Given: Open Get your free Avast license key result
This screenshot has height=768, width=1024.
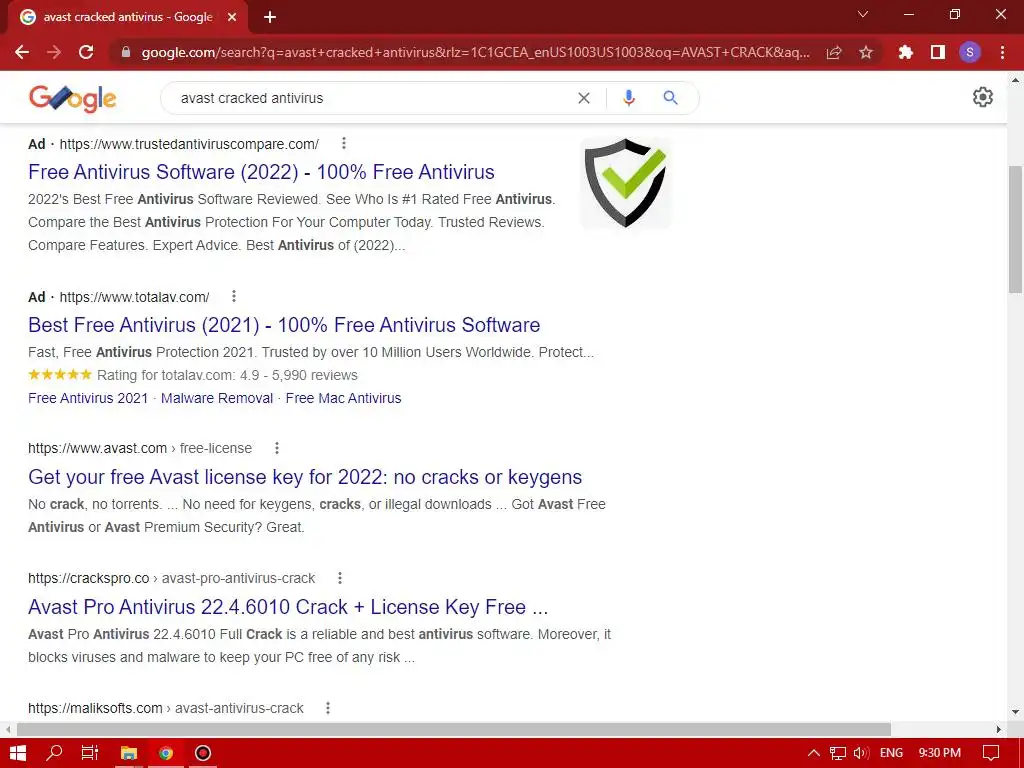Looking at the screenshot, I should 305,477.
